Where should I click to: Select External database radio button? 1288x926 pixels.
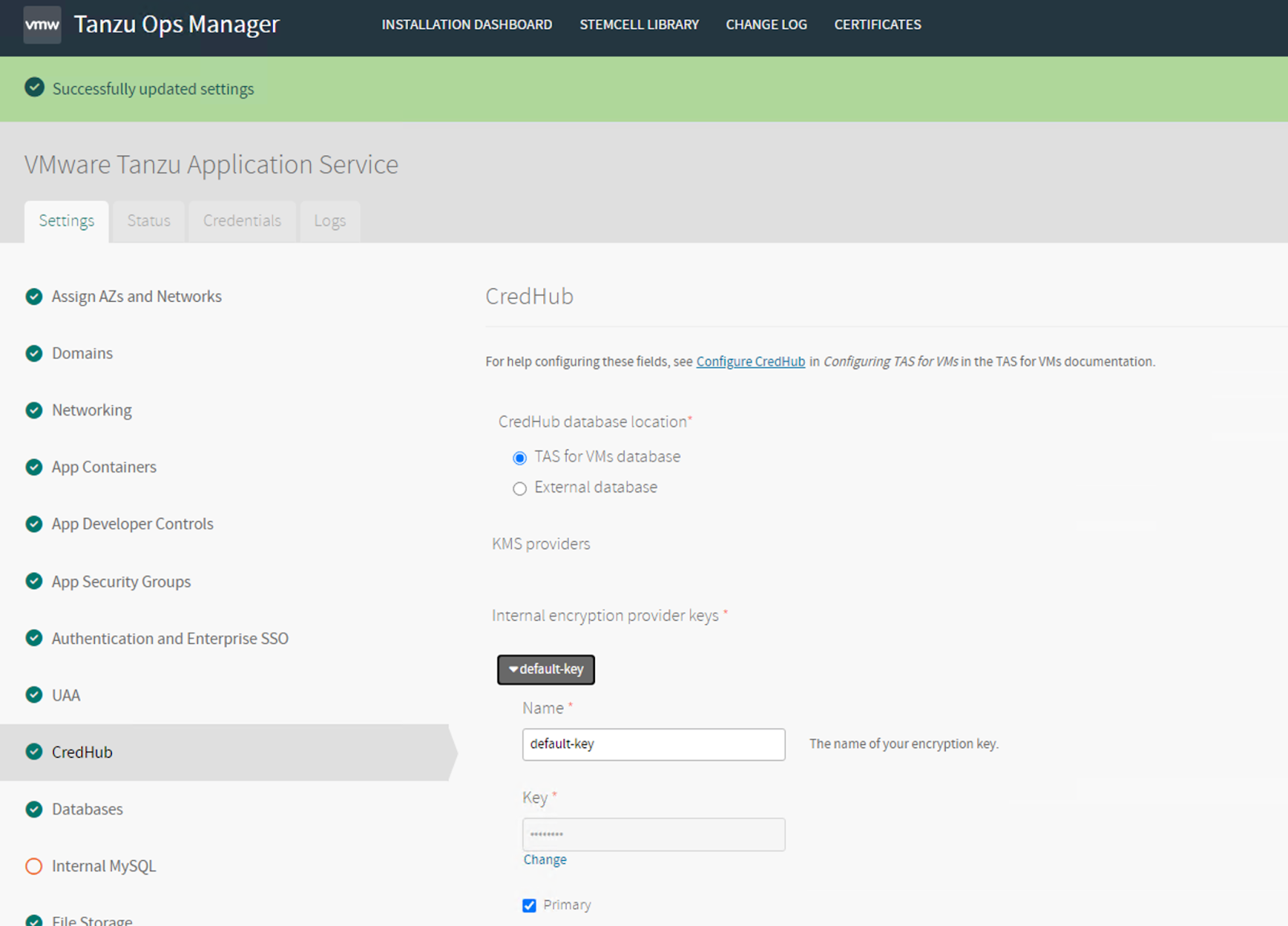(x=520, y=489)
